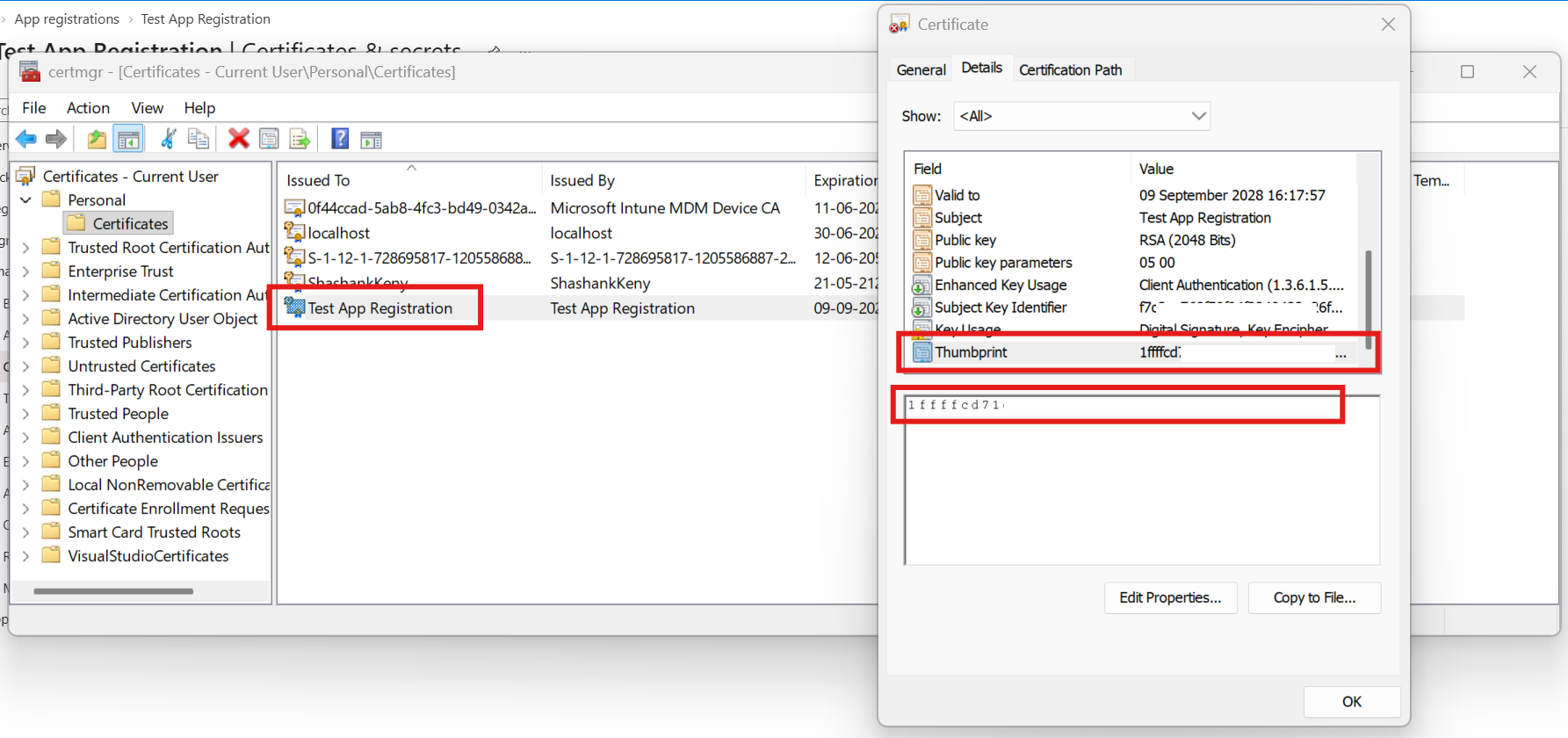This screenshot has width=1568, height=738.
Task: Sort by the Issued To column header
Action: click(x=409, y=179)
